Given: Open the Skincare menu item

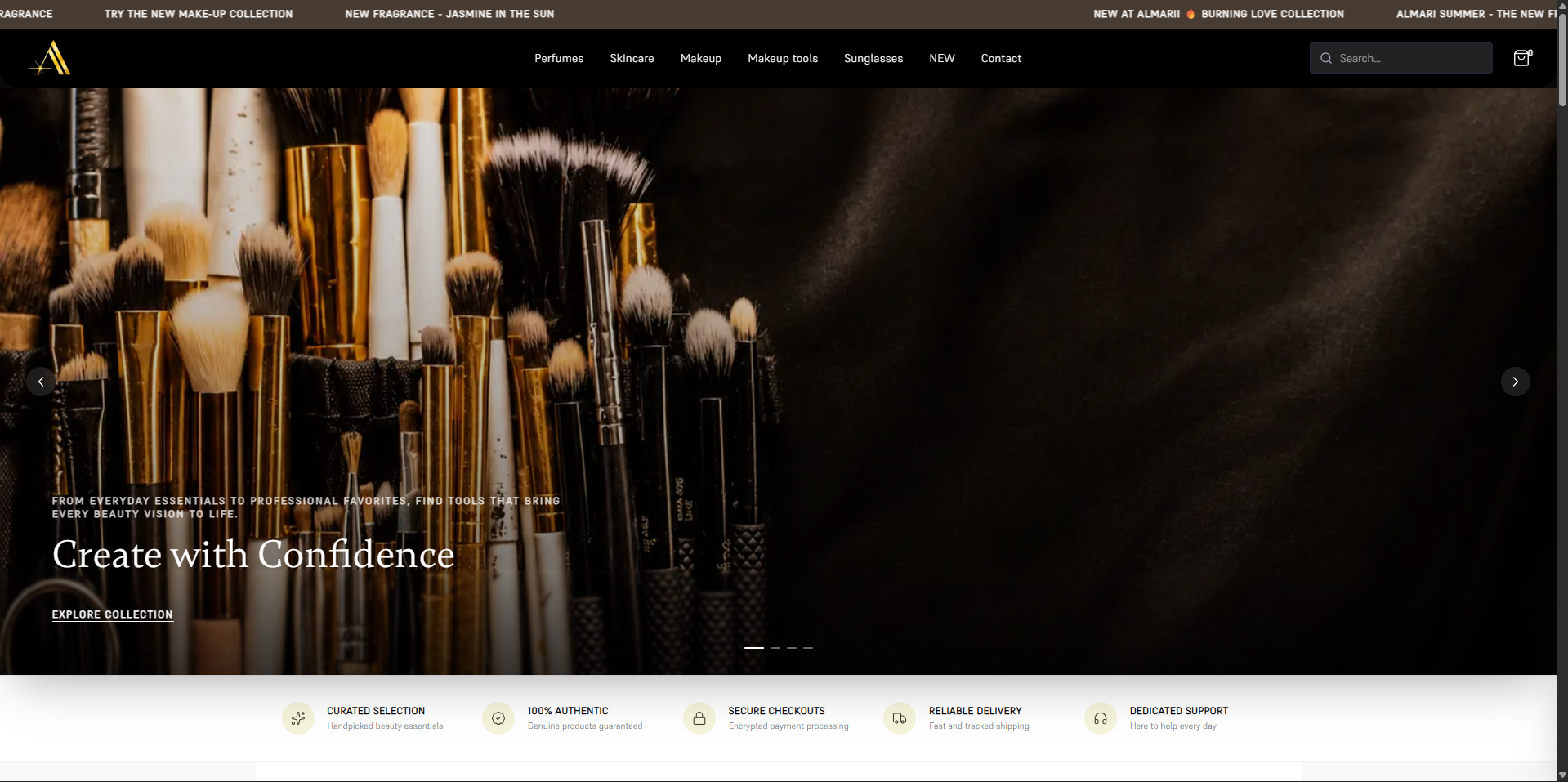Looking at the screenshot, I should click(632, 59).
